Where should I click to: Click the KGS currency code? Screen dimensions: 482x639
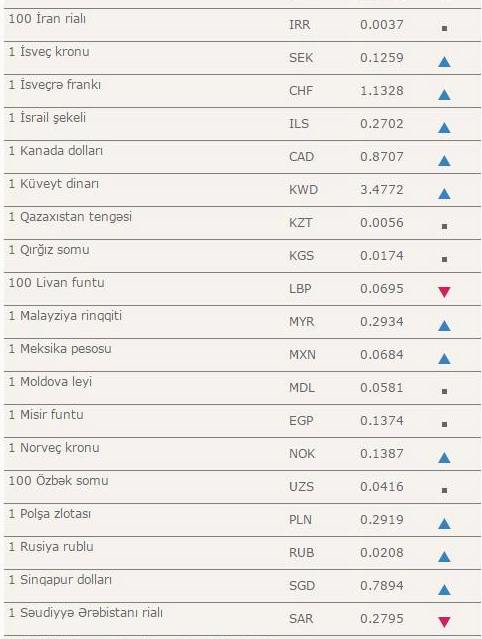[x=302, y=256]
